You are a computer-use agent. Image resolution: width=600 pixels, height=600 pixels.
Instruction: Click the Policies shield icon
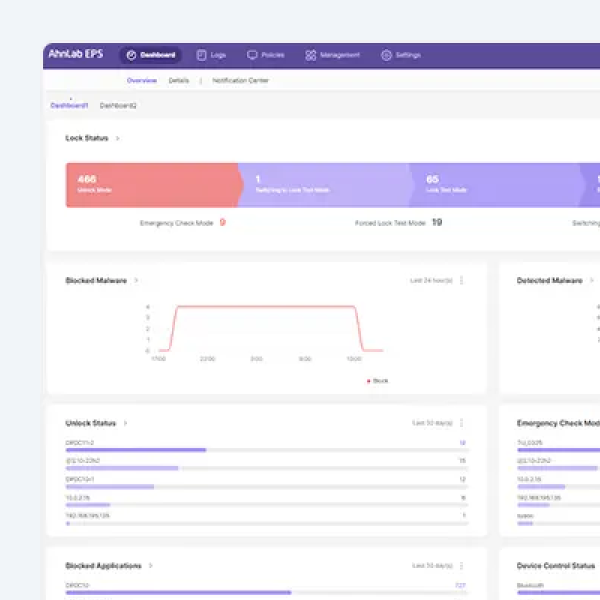[252, 55]
